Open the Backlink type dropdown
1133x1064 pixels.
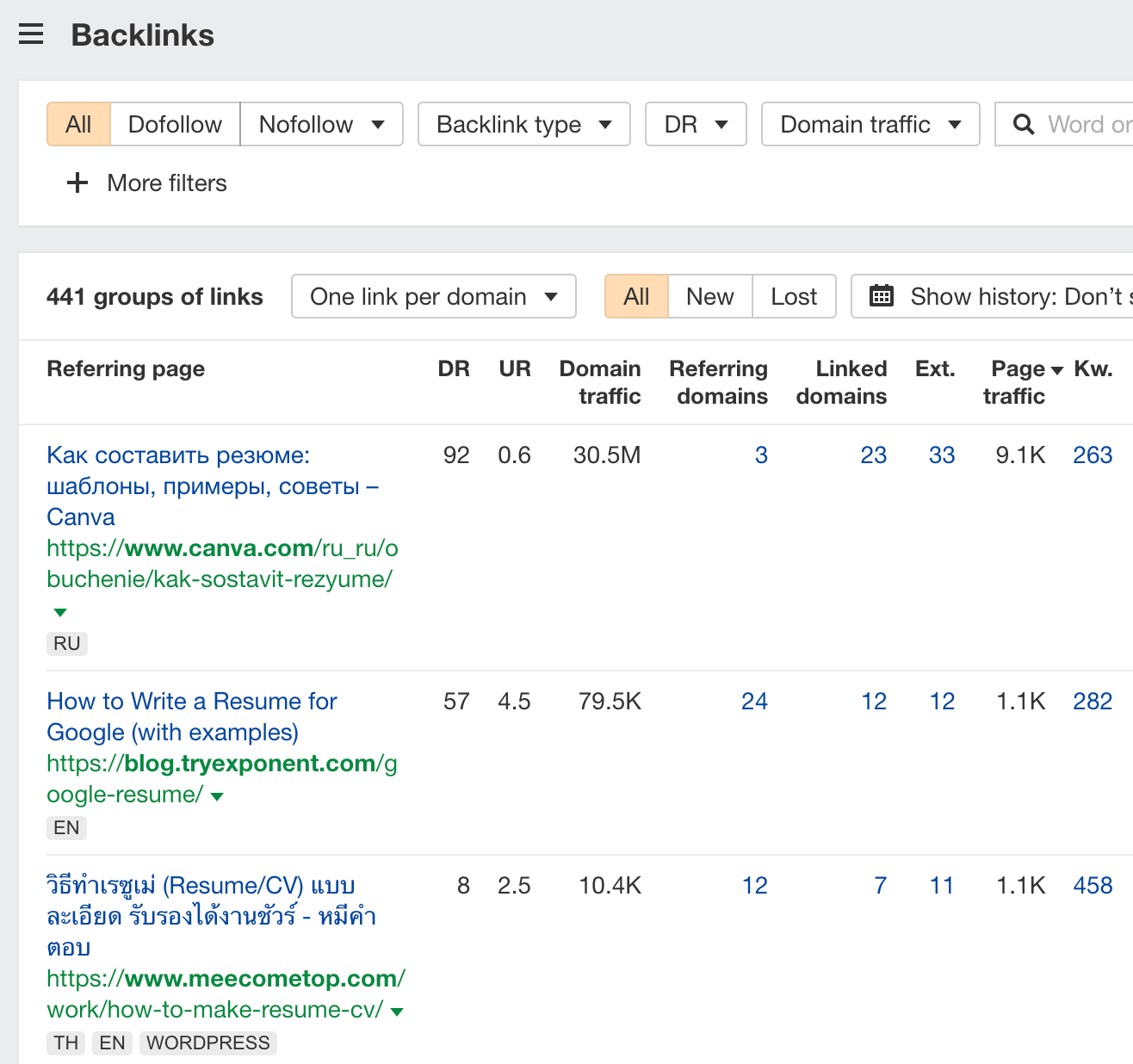pos(523,124)
